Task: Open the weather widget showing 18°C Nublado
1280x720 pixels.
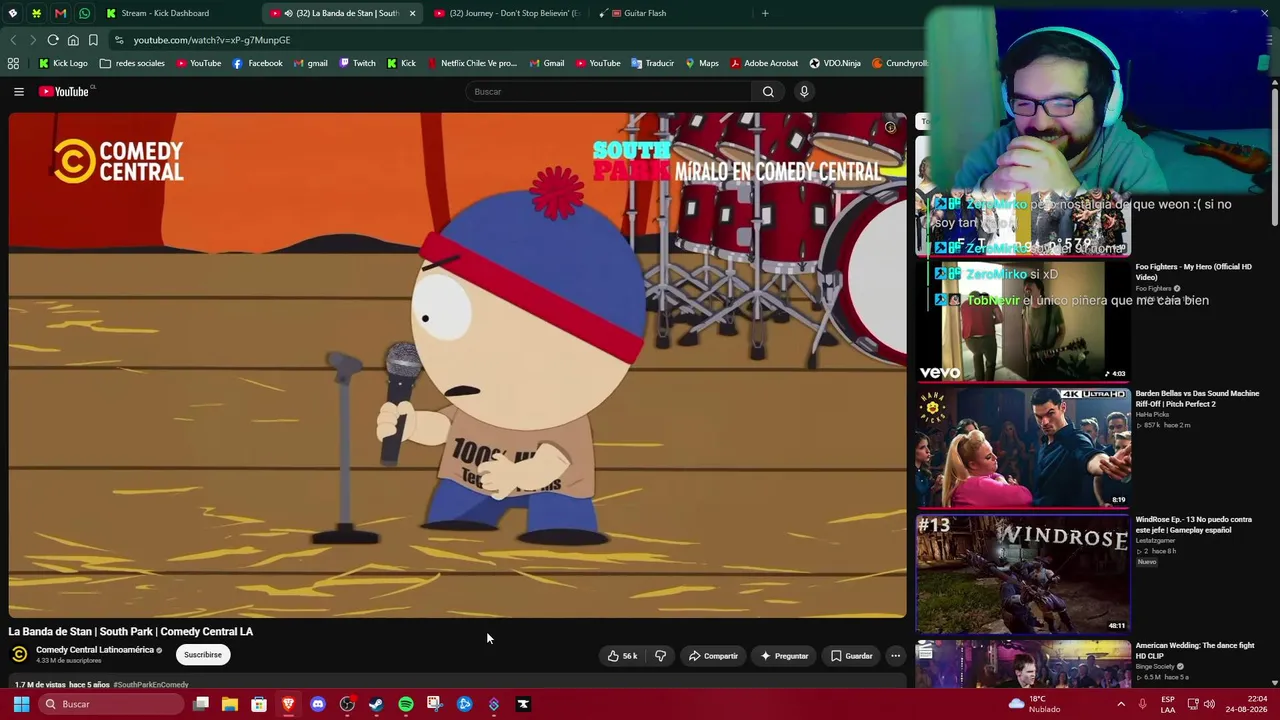Action: pyautogui.click(x=1035, y=704)
